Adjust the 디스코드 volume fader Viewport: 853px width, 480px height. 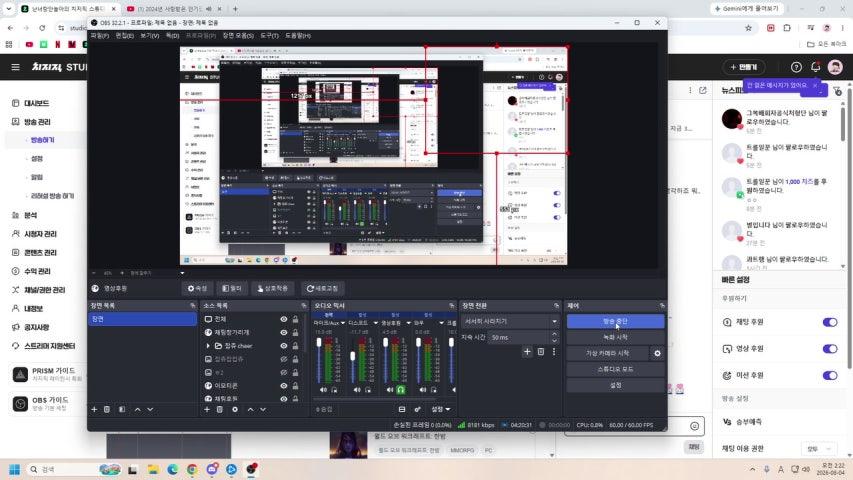(x=353, y=356)
